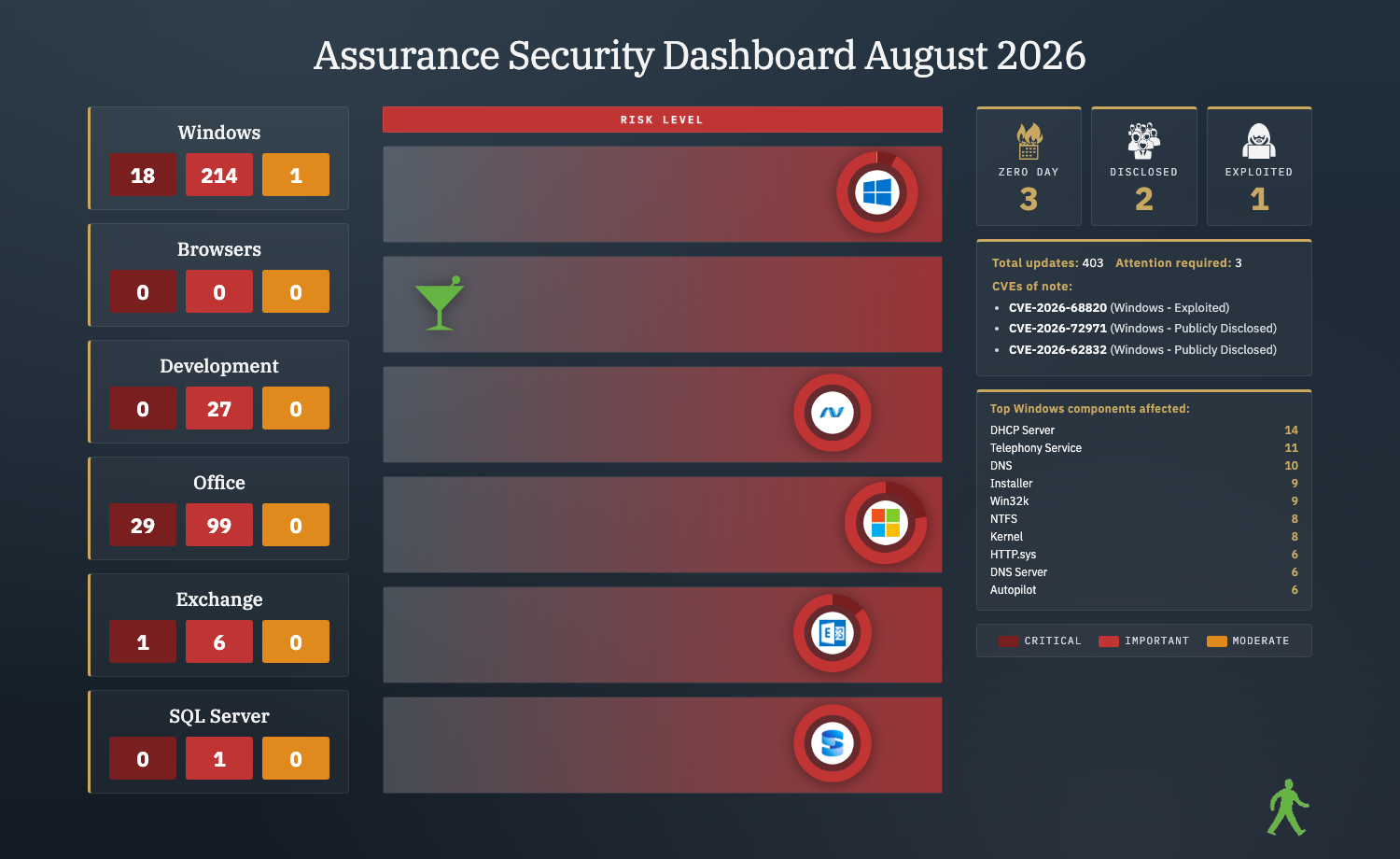This screenshot has width=1400, height=859.
Task: Click Office critical count 29
Action: click(143, 525)
